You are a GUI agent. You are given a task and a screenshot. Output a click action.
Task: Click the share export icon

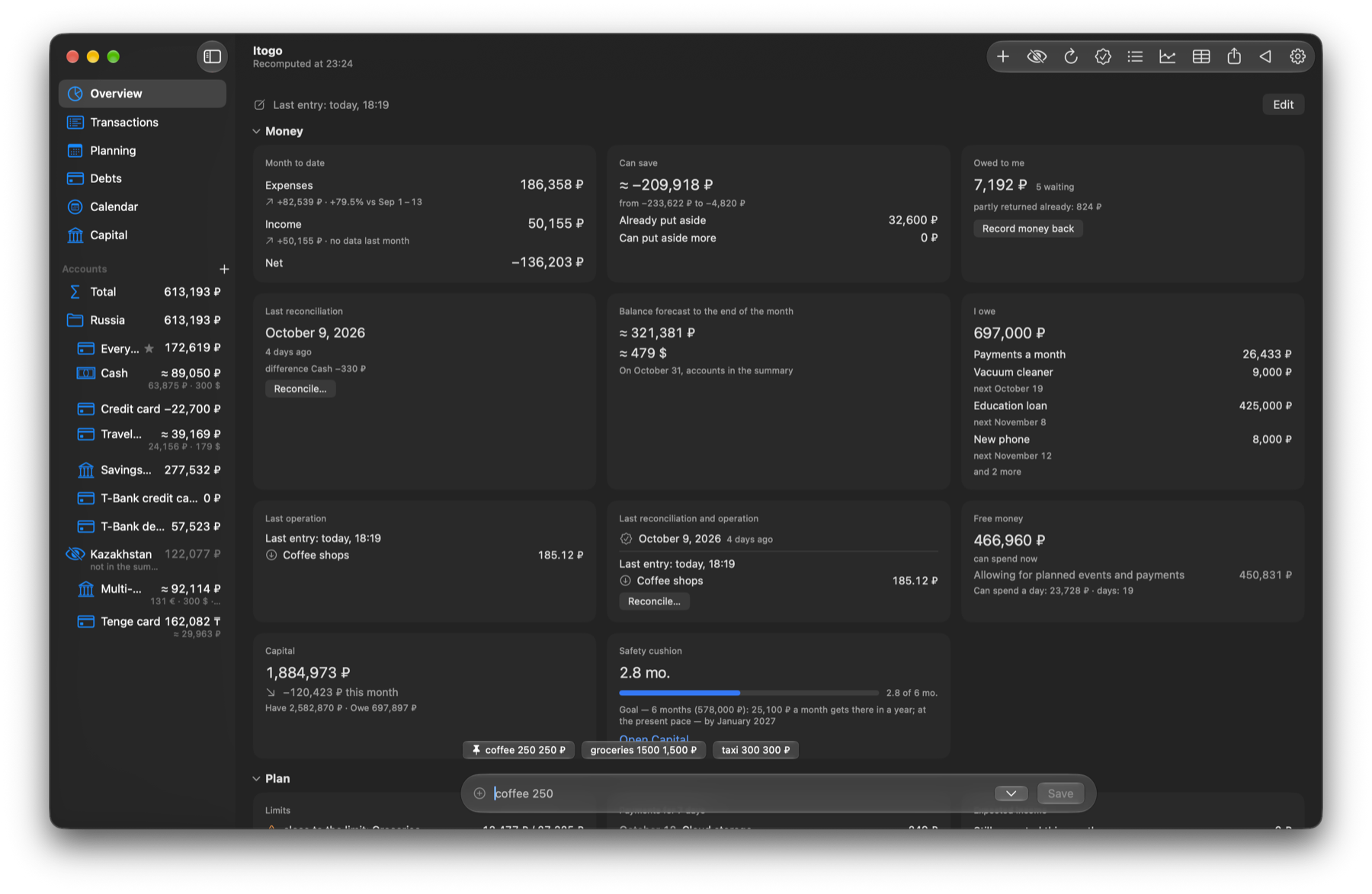tap(1234, 56)
